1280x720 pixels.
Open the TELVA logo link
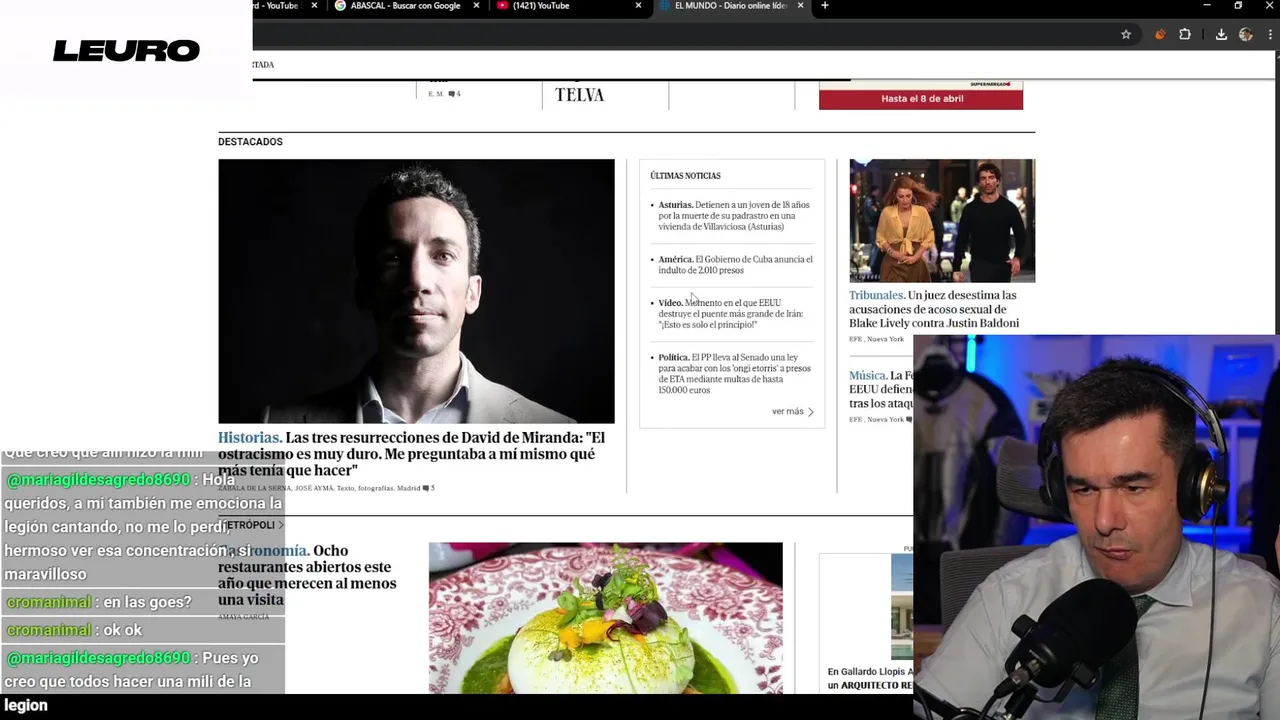(580, 95)
